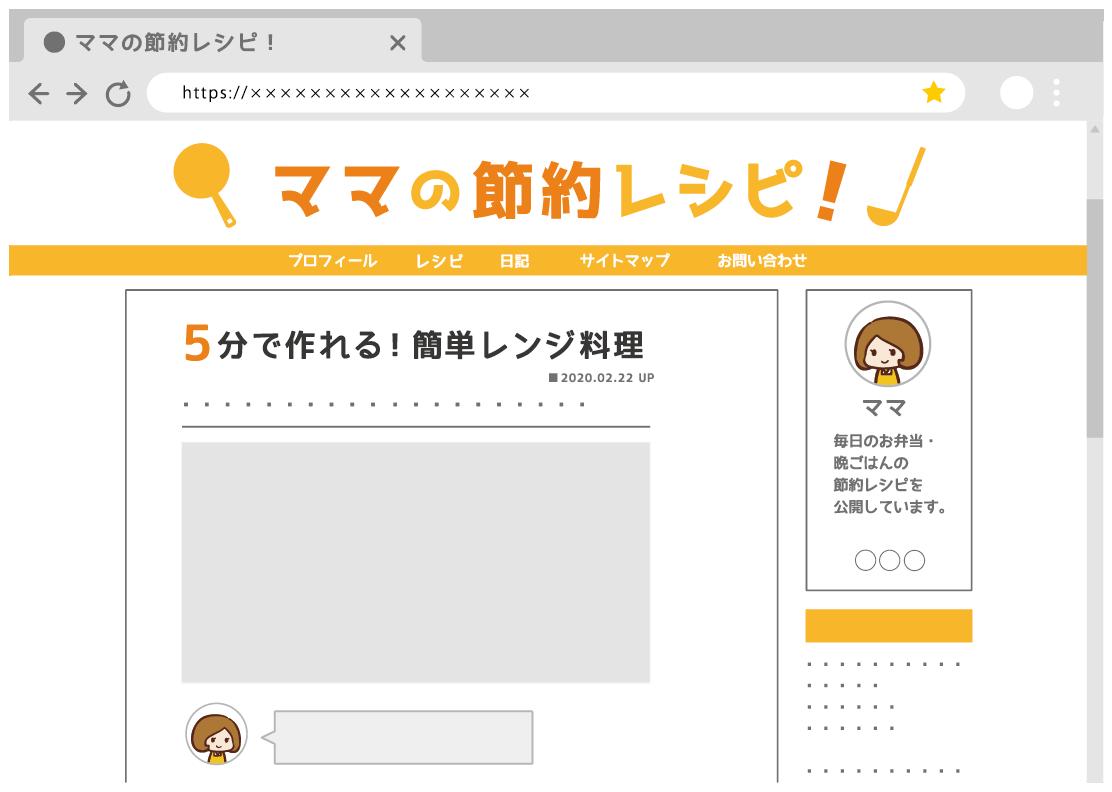Click the frying pan logo icon
This screenshot has height=792, width=1112.
point(204,184)
